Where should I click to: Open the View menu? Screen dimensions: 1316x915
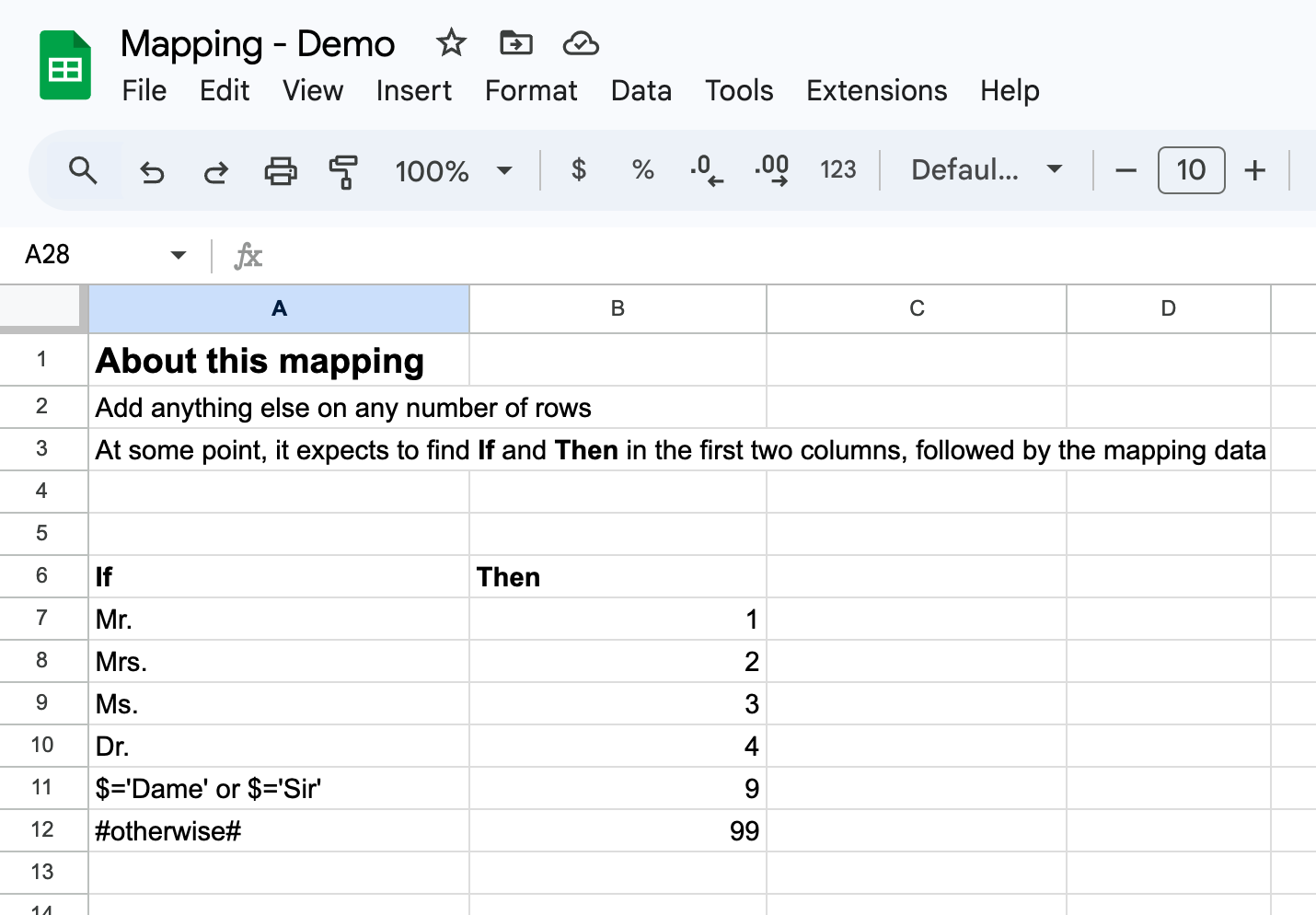tap(313, 90)
